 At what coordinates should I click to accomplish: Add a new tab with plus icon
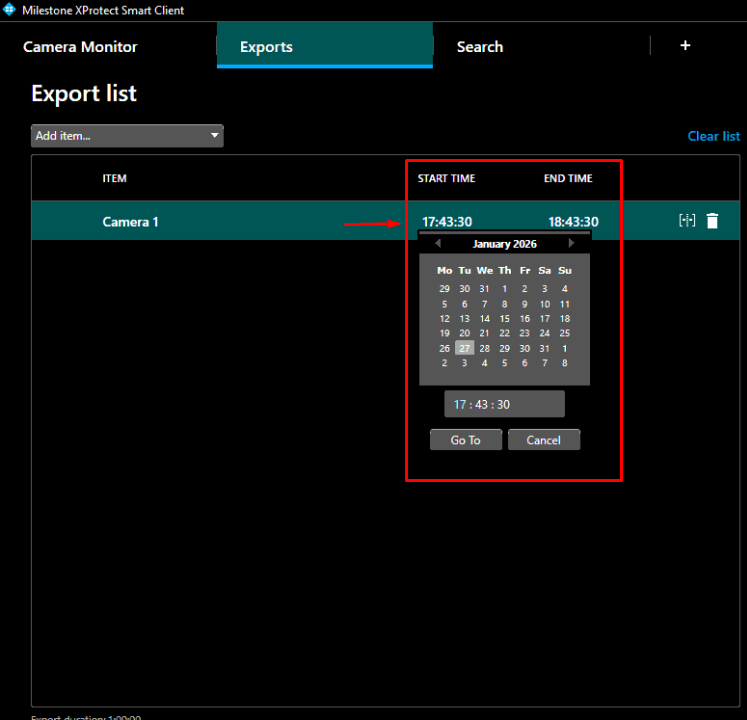(x=685, y=46)
